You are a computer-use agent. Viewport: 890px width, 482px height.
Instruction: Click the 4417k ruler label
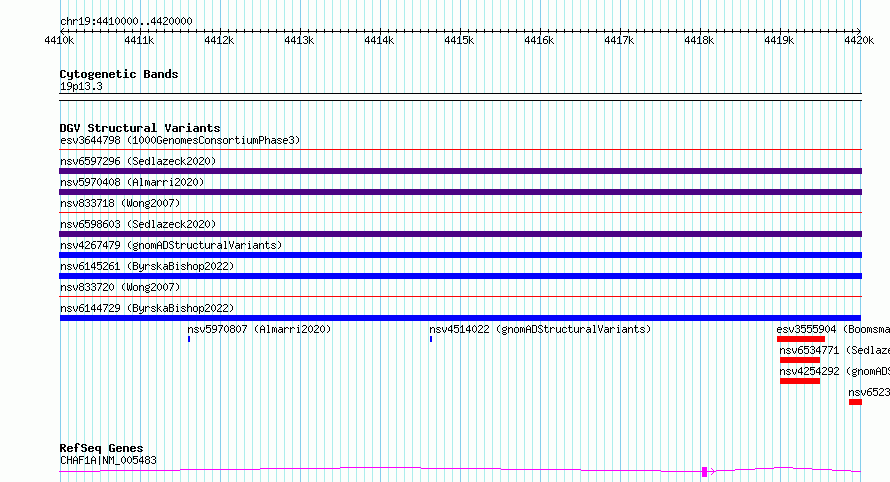pyautogui.click(x=619, y=40)
